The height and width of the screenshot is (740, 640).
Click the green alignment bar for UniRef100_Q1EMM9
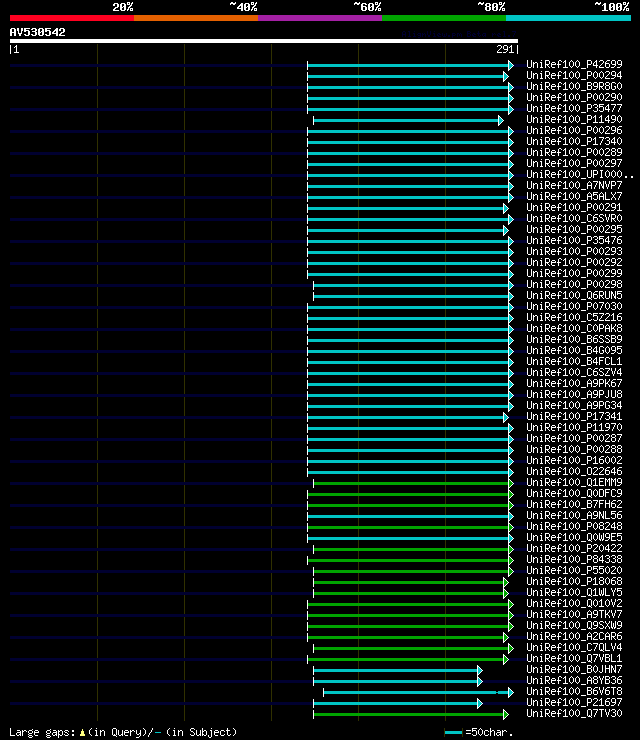tap(413, 483)
